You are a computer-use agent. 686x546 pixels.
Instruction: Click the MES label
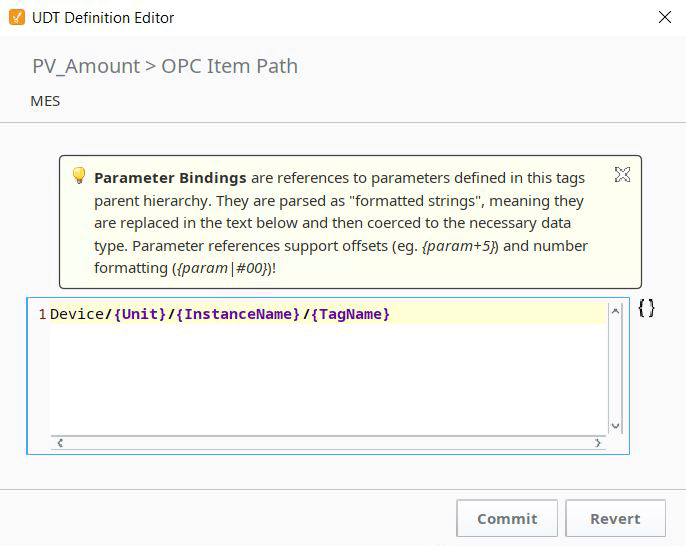[x=45, y=101]
